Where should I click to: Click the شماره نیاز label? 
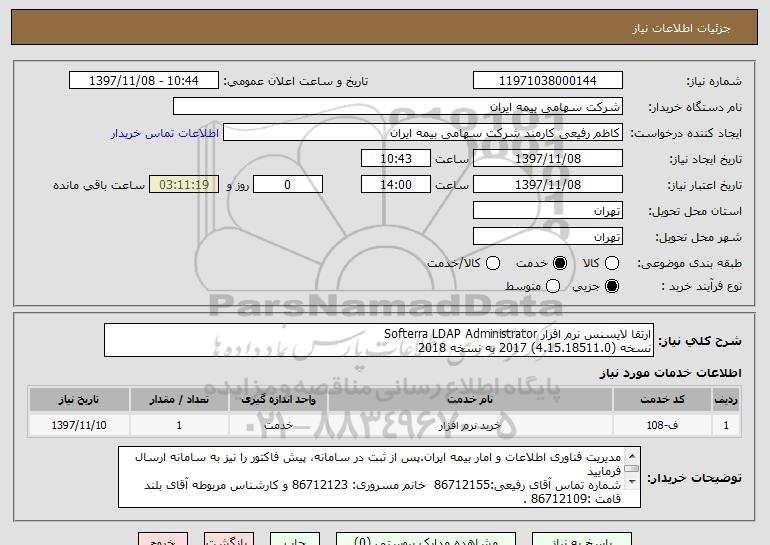[x=714, y=81]
